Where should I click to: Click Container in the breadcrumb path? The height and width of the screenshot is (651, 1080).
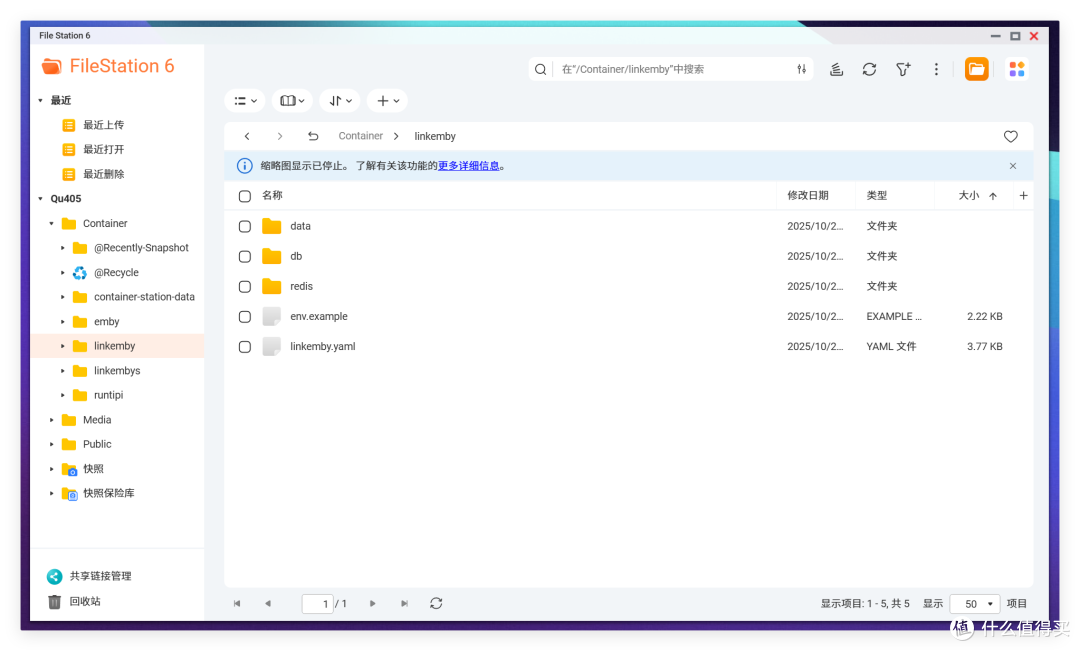[x=360, y=136]
